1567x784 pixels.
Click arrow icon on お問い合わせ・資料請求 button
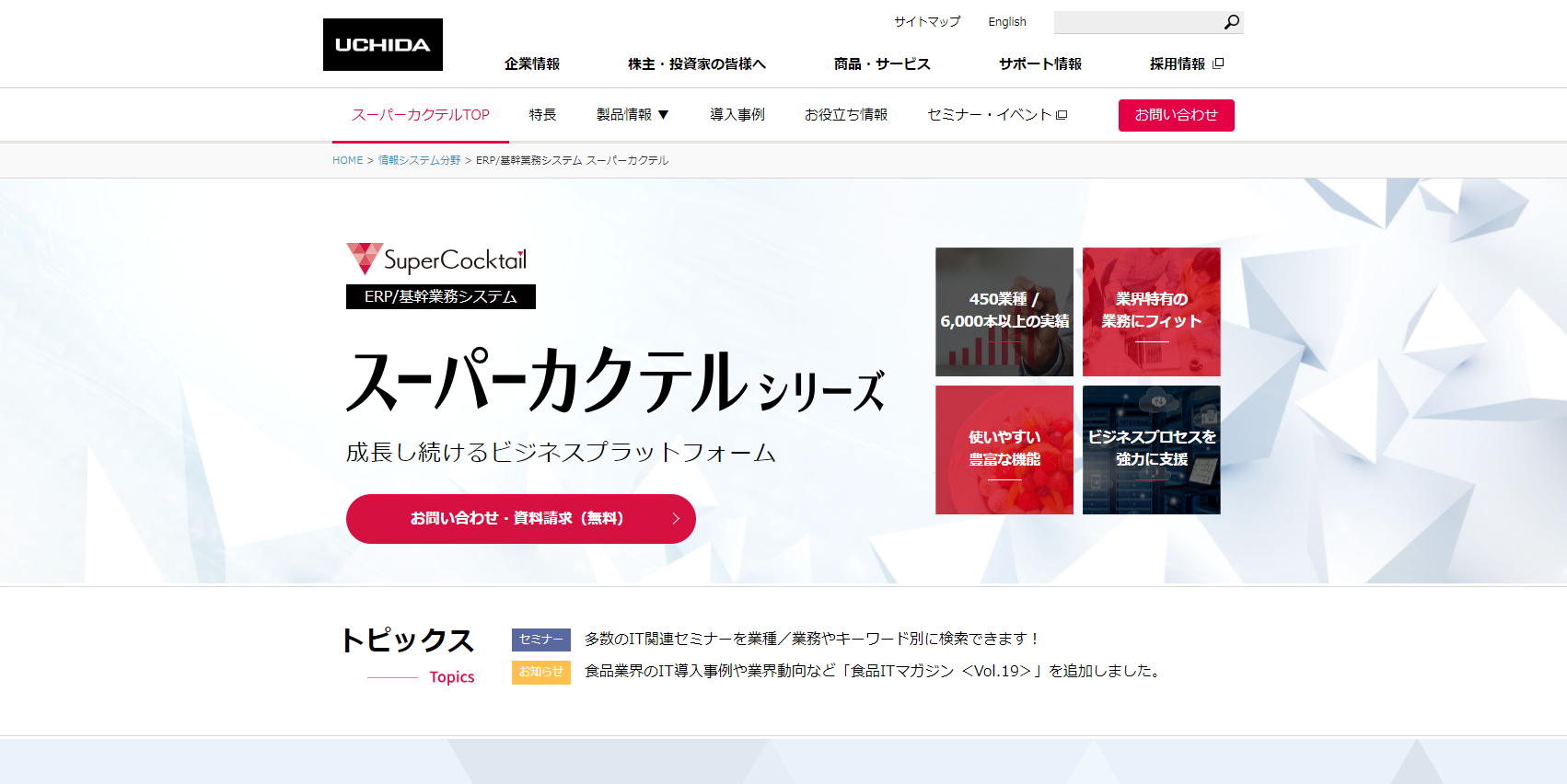coord(676,519)
